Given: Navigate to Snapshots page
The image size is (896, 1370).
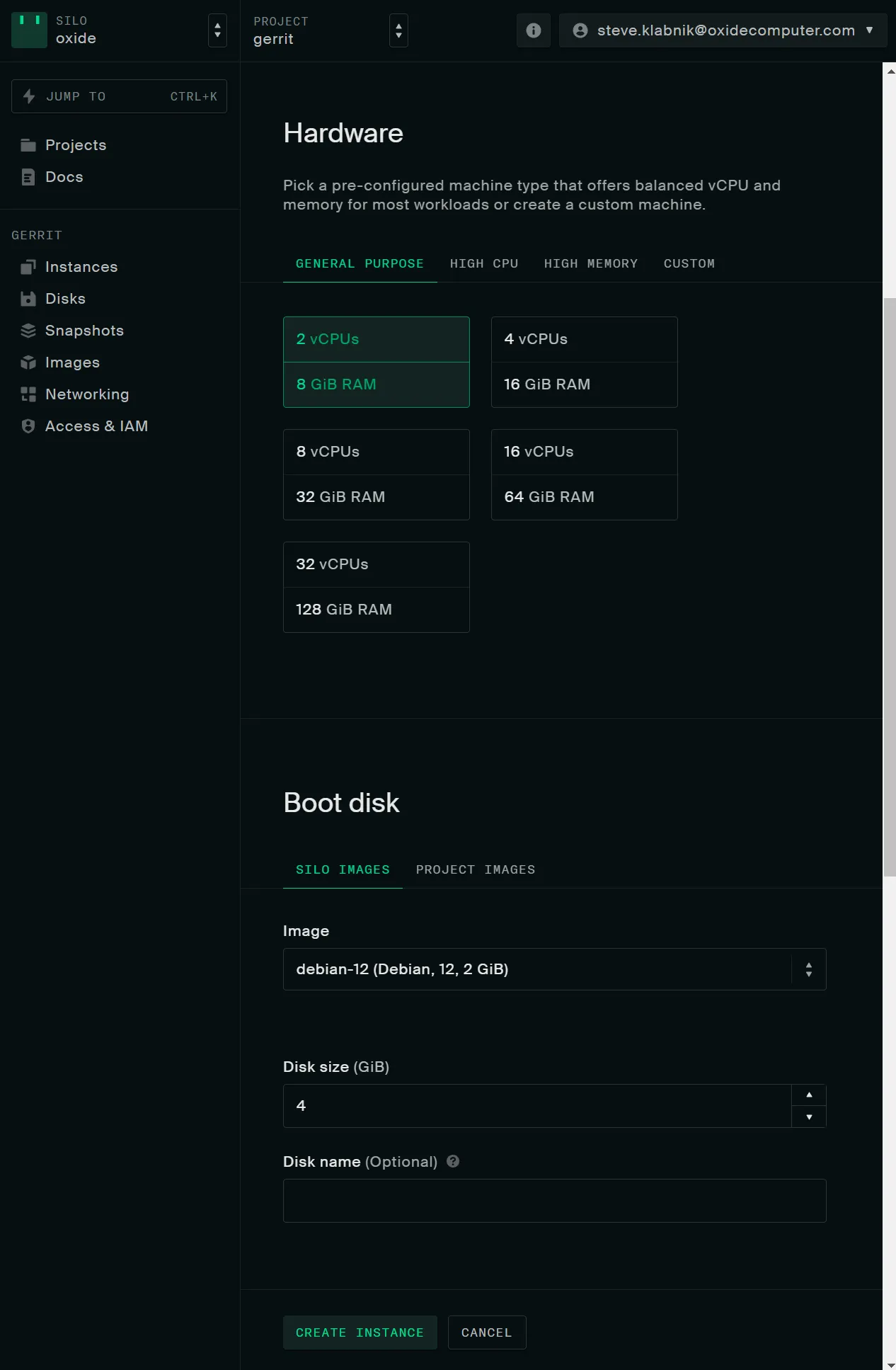Looking at the screenshot, I should [x=84, y=331].
